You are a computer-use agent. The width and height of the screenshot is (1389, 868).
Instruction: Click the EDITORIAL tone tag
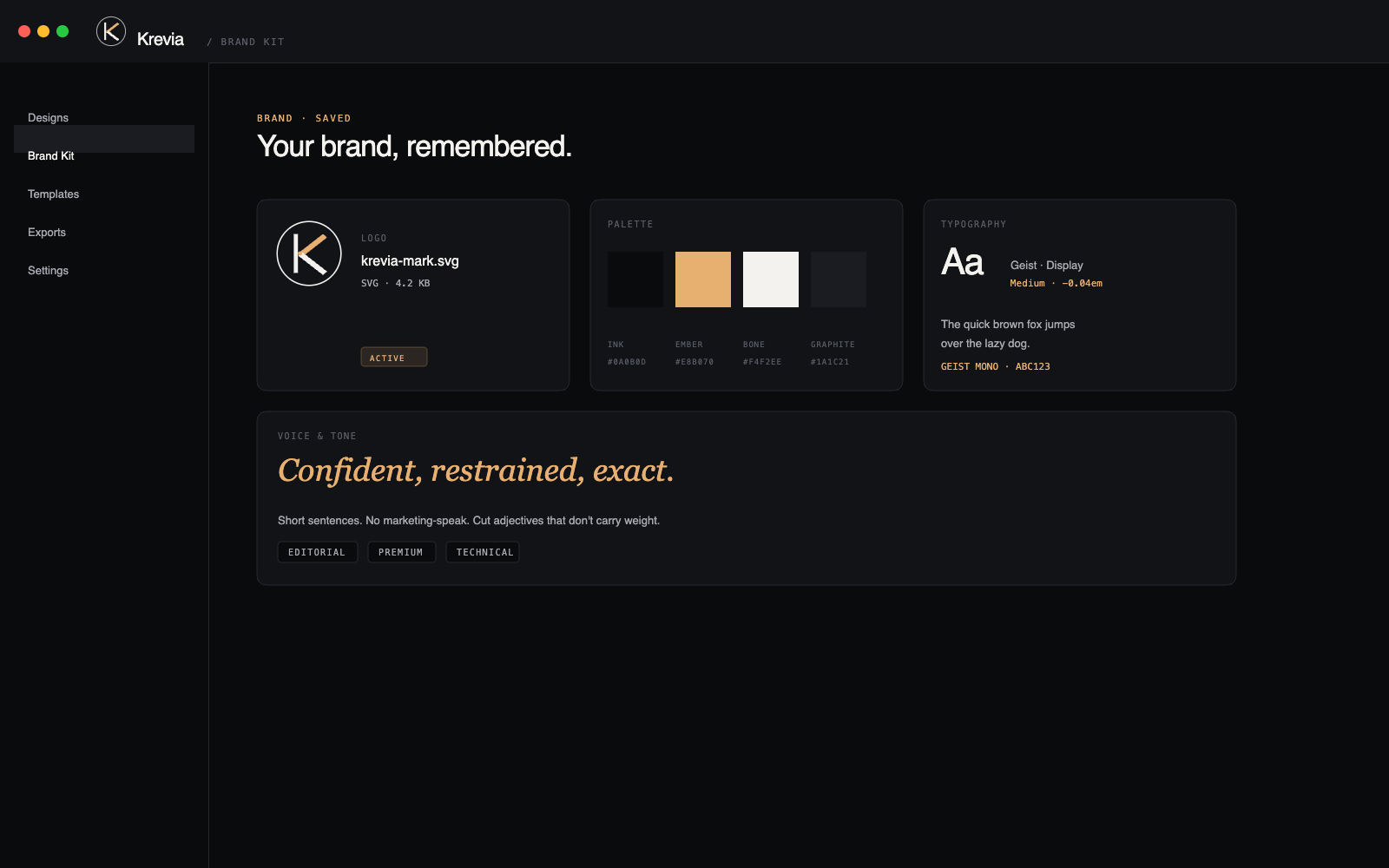tap(318, 552)
